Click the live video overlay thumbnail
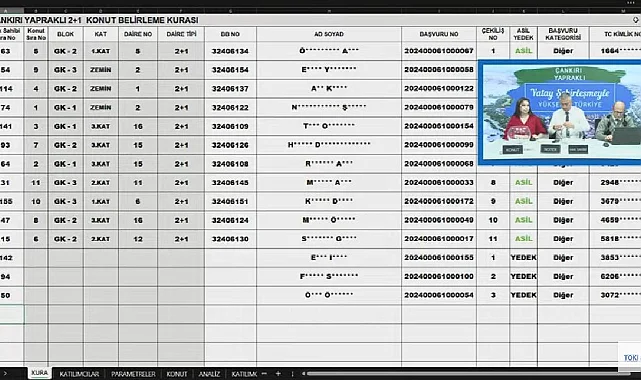Image resolution: width=641 pixels, height=380 pixels. [x=561, y=112]
